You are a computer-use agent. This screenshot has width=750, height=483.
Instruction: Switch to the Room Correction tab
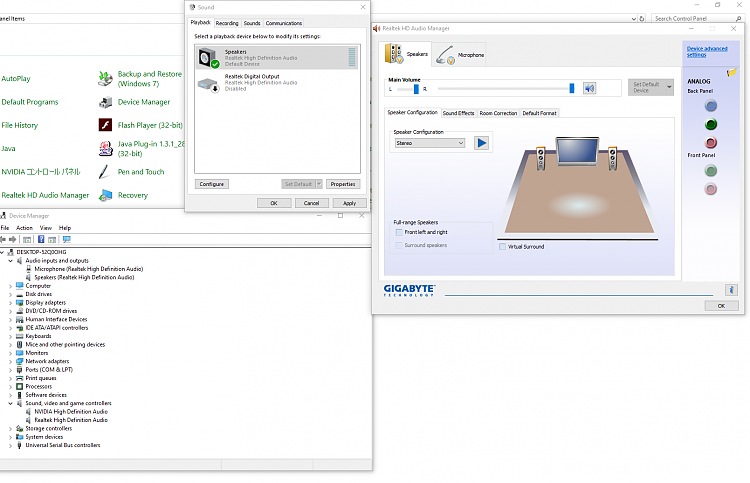tap(498, 113)
